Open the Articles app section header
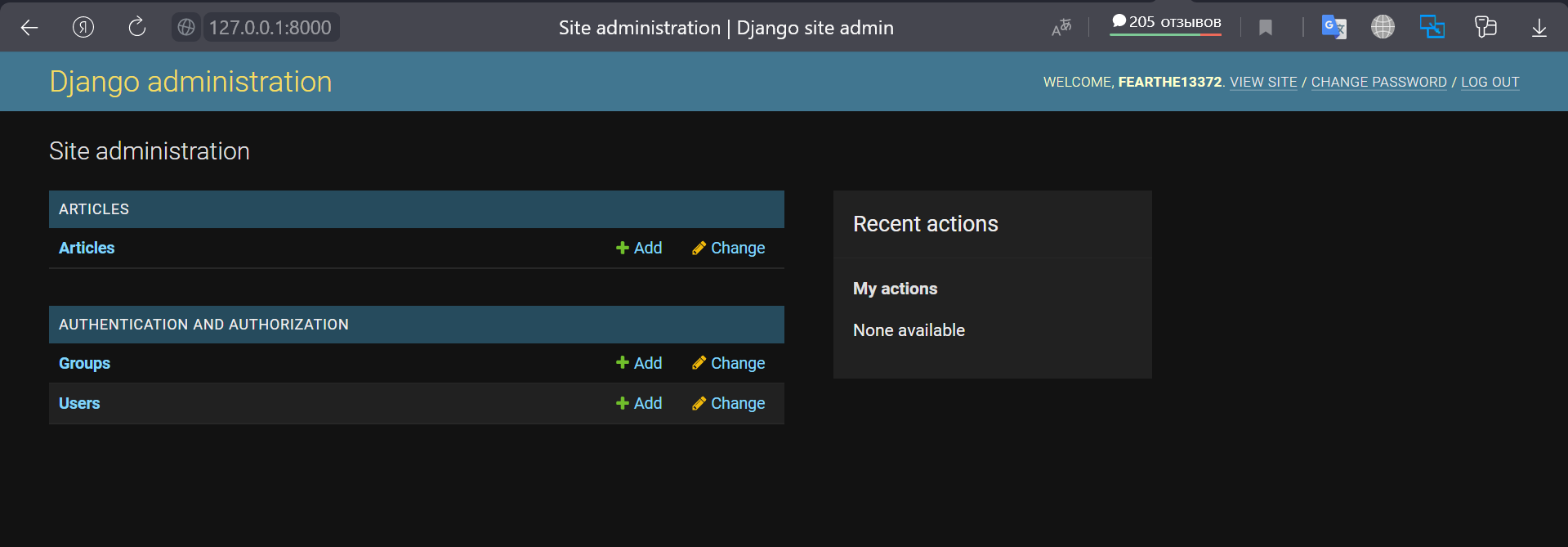Image resolution: width=1568 pixels, height=547 pixels. [x=94, y=209]
